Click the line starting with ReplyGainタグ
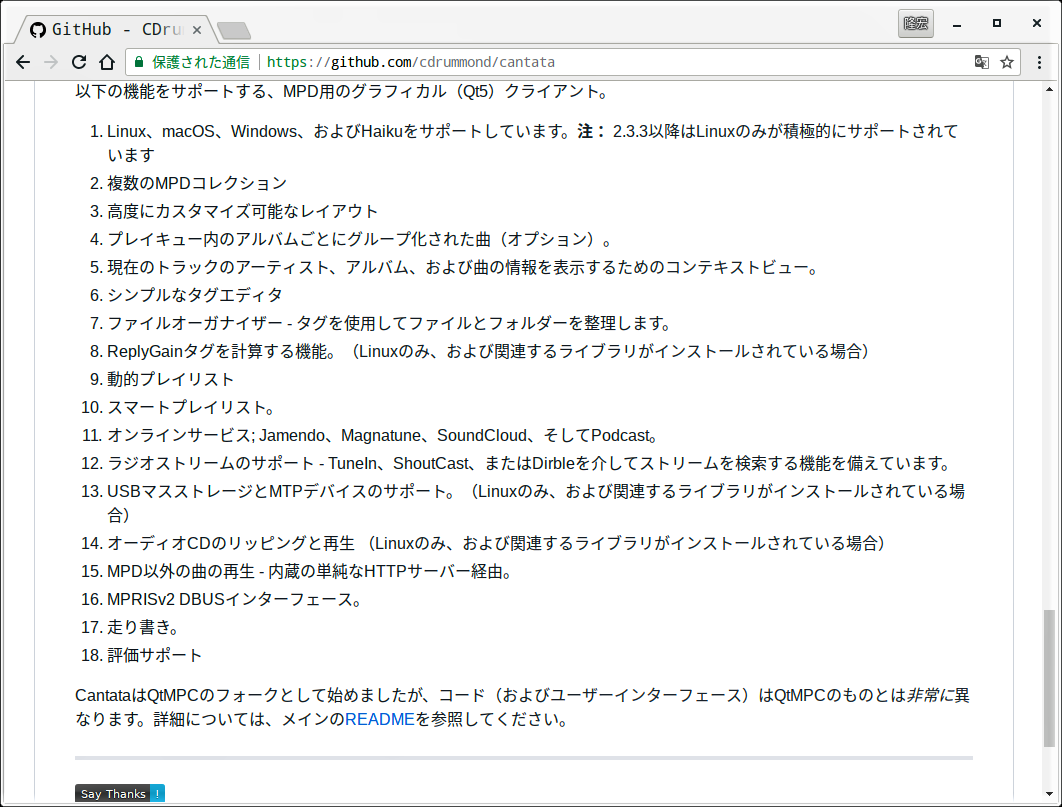The image size is (1062, 807). point(489,351)
